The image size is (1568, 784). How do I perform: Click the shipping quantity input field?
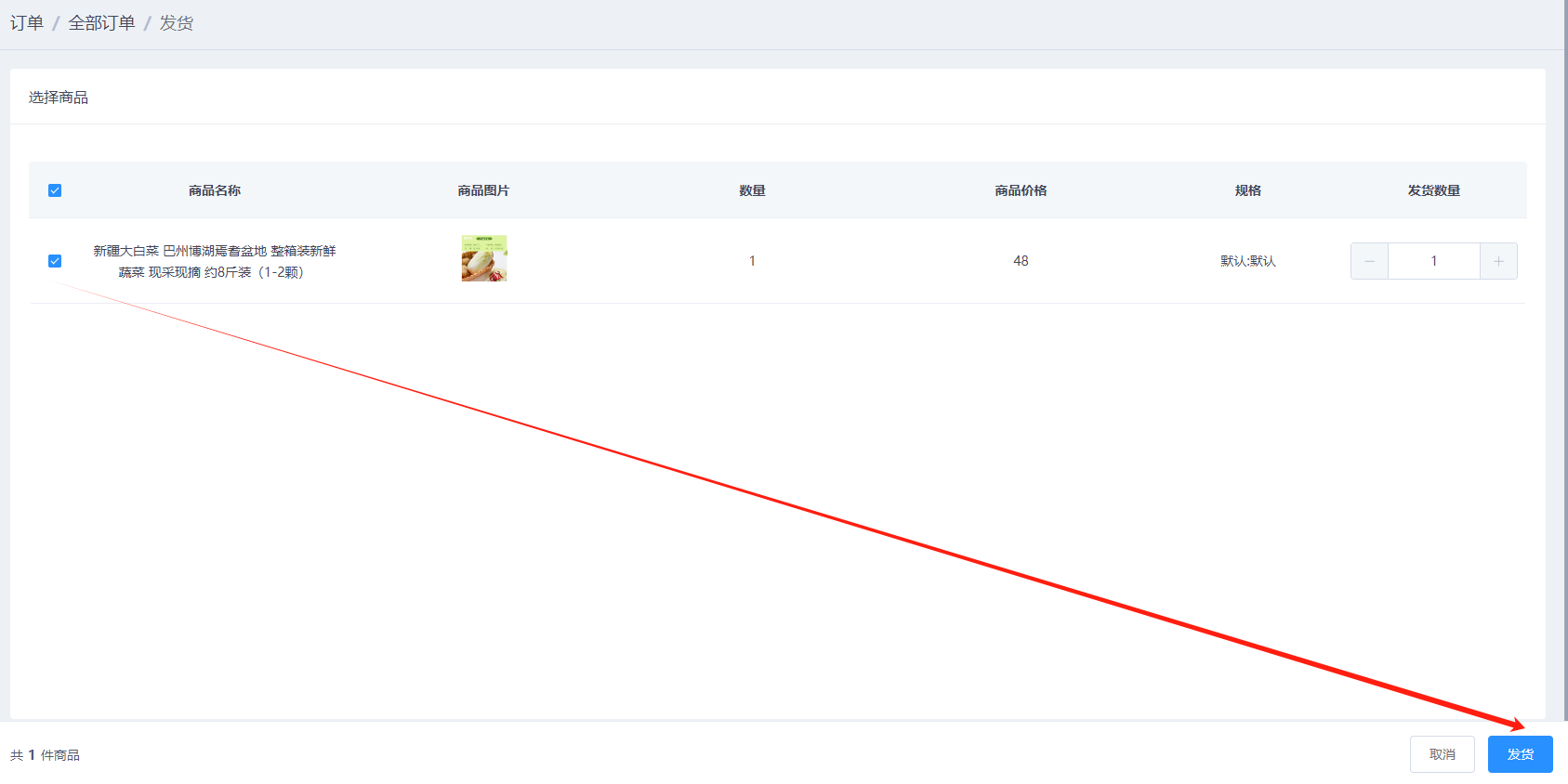(x=1433, y=261)
